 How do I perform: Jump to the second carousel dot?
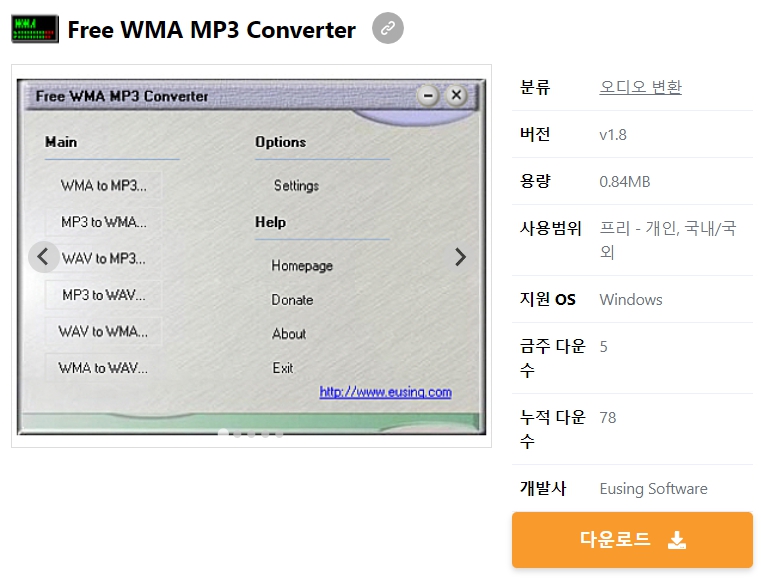click(x=237, y=434)
